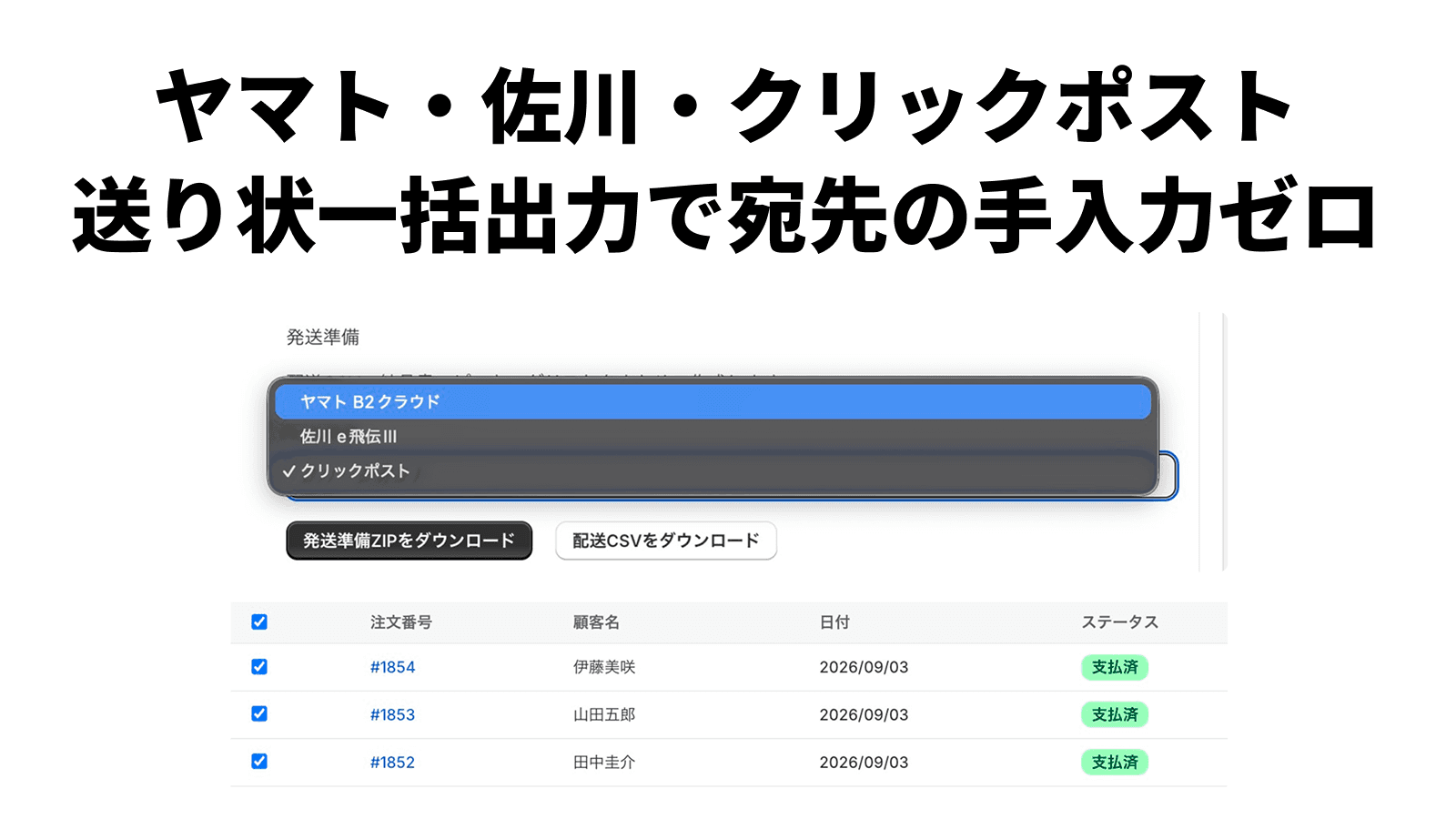Choose 佐川 e飛伝III from the list
Viewport: 1456px width, 819px height.
tap(713, 437)
